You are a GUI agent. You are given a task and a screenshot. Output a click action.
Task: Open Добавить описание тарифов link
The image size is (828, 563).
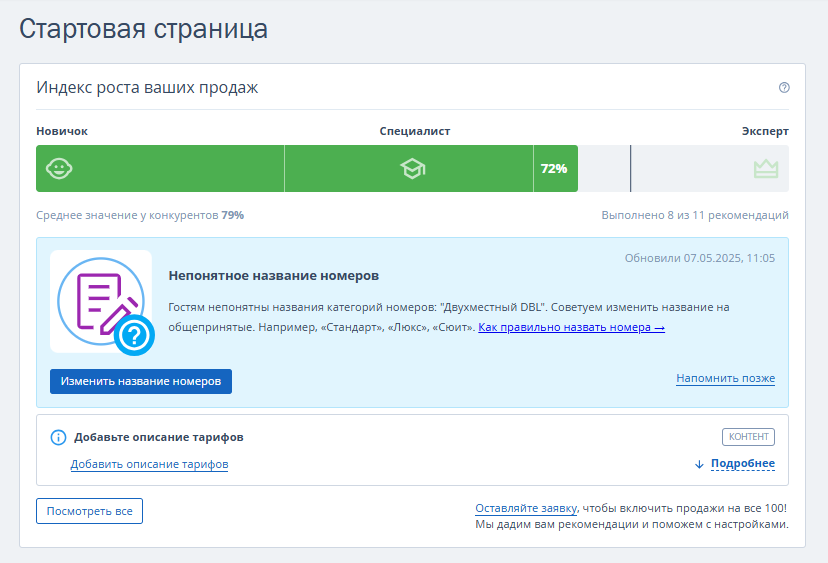point(149,464)
